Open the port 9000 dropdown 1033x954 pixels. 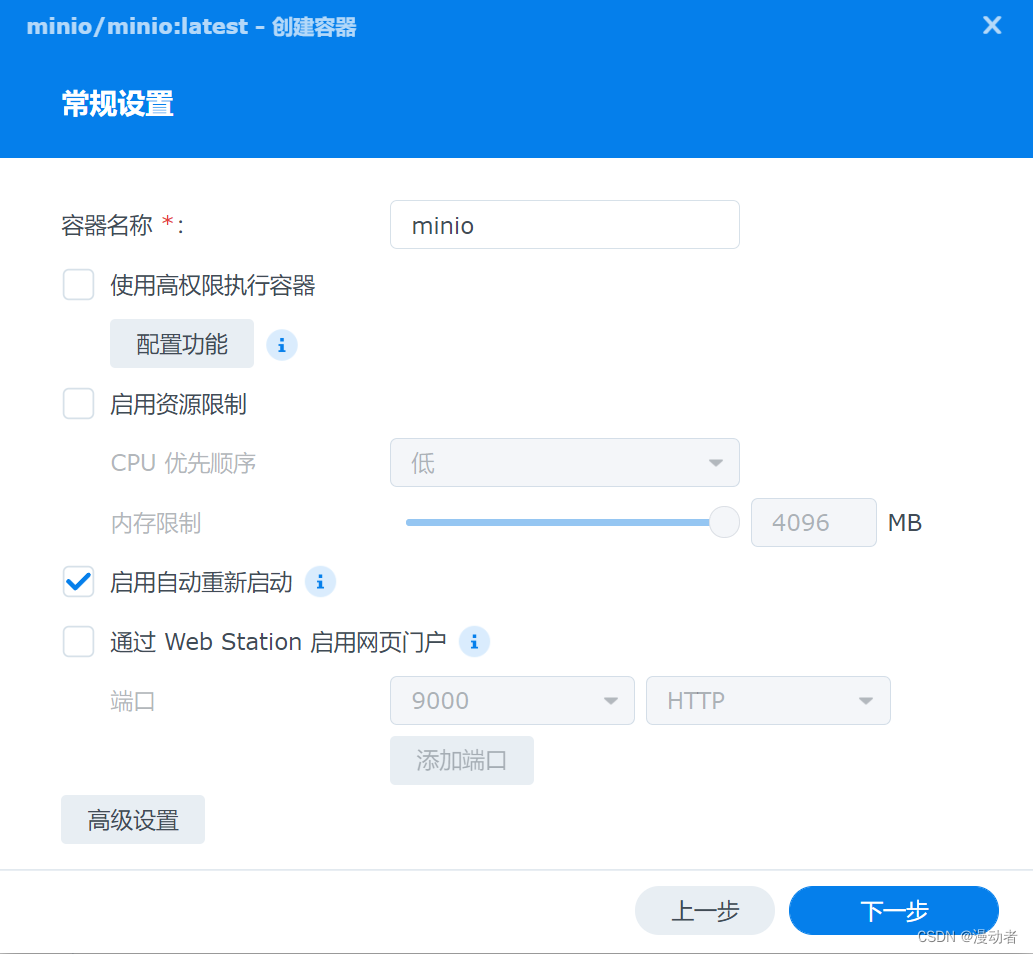point(511,700)
